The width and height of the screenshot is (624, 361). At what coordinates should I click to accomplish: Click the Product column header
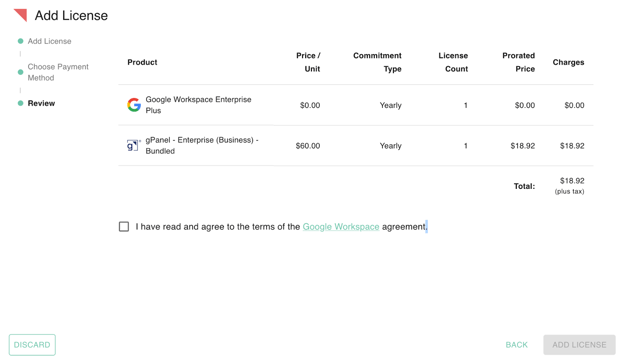point(142,62)
